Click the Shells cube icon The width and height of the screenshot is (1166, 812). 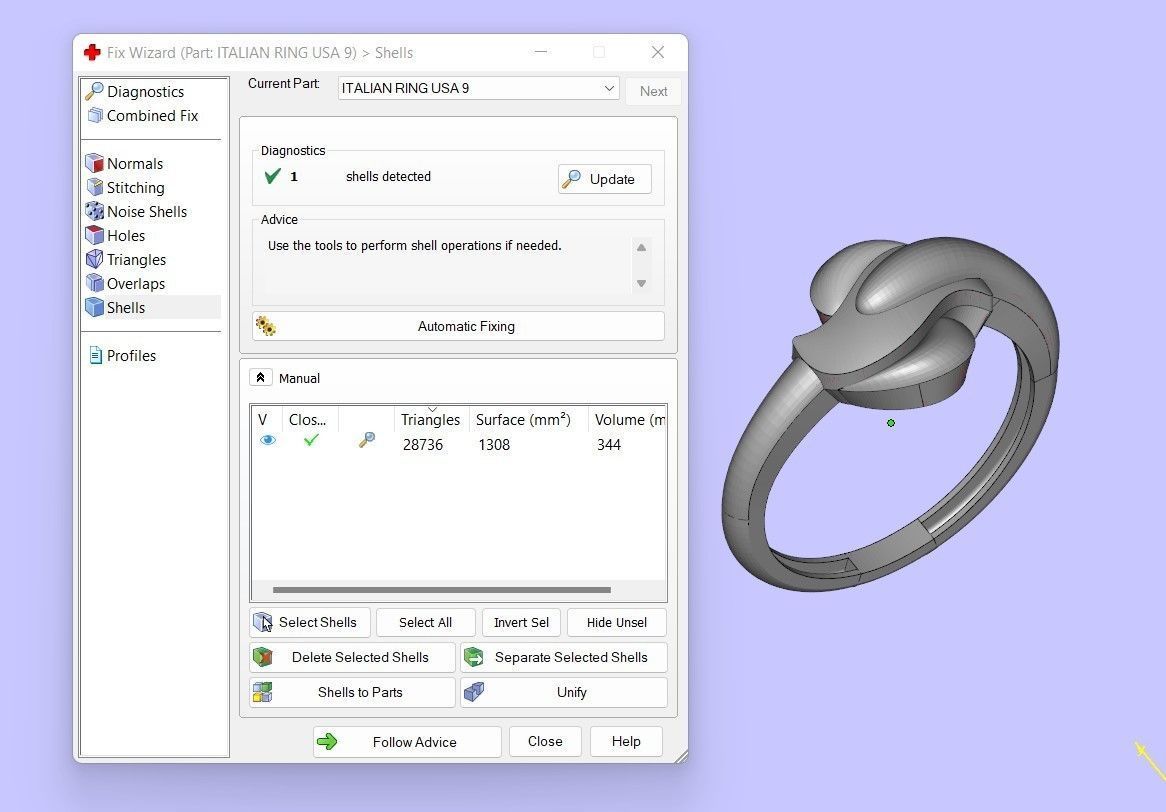pyautogui.click(x=94, y=307)
